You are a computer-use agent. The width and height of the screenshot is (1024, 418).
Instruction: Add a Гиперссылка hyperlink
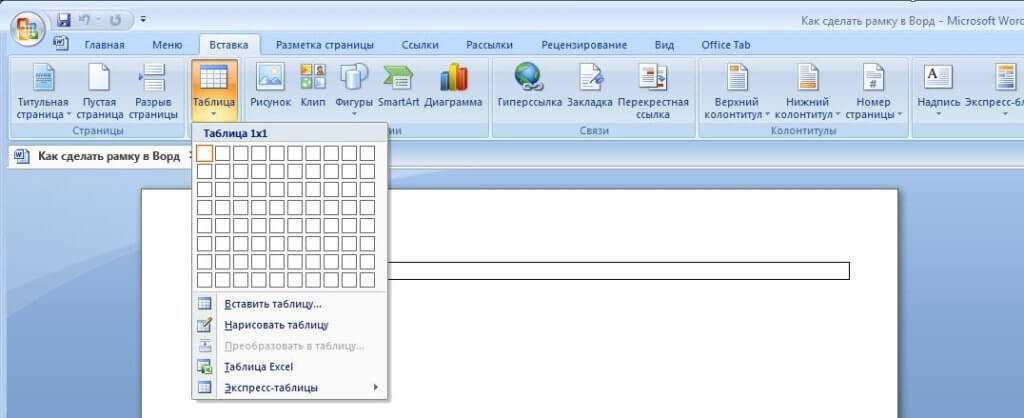point(527,86)
